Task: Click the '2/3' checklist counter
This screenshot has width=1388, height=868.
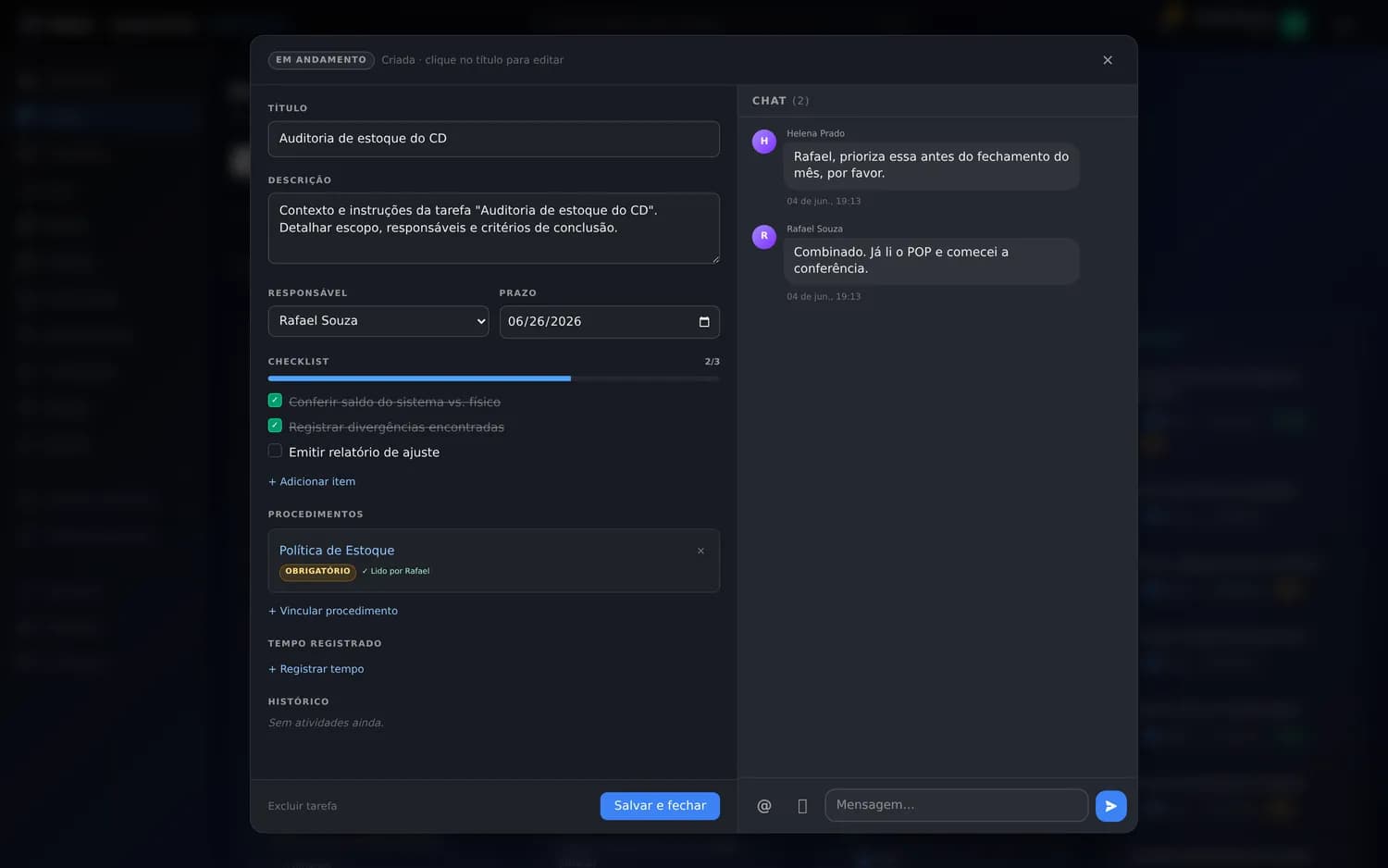Action: point(713,362)
